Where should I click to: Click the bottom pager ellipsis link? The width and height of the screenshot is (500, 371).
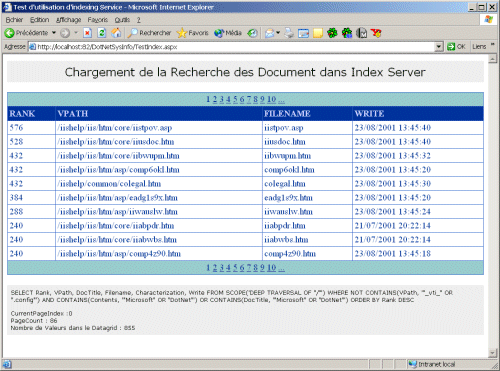282,268
